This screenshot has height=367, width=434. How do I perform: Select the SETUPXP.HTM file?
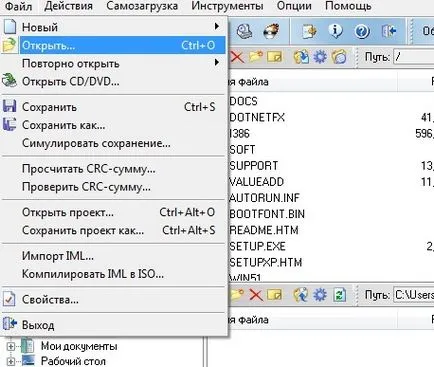pos(266,262)
